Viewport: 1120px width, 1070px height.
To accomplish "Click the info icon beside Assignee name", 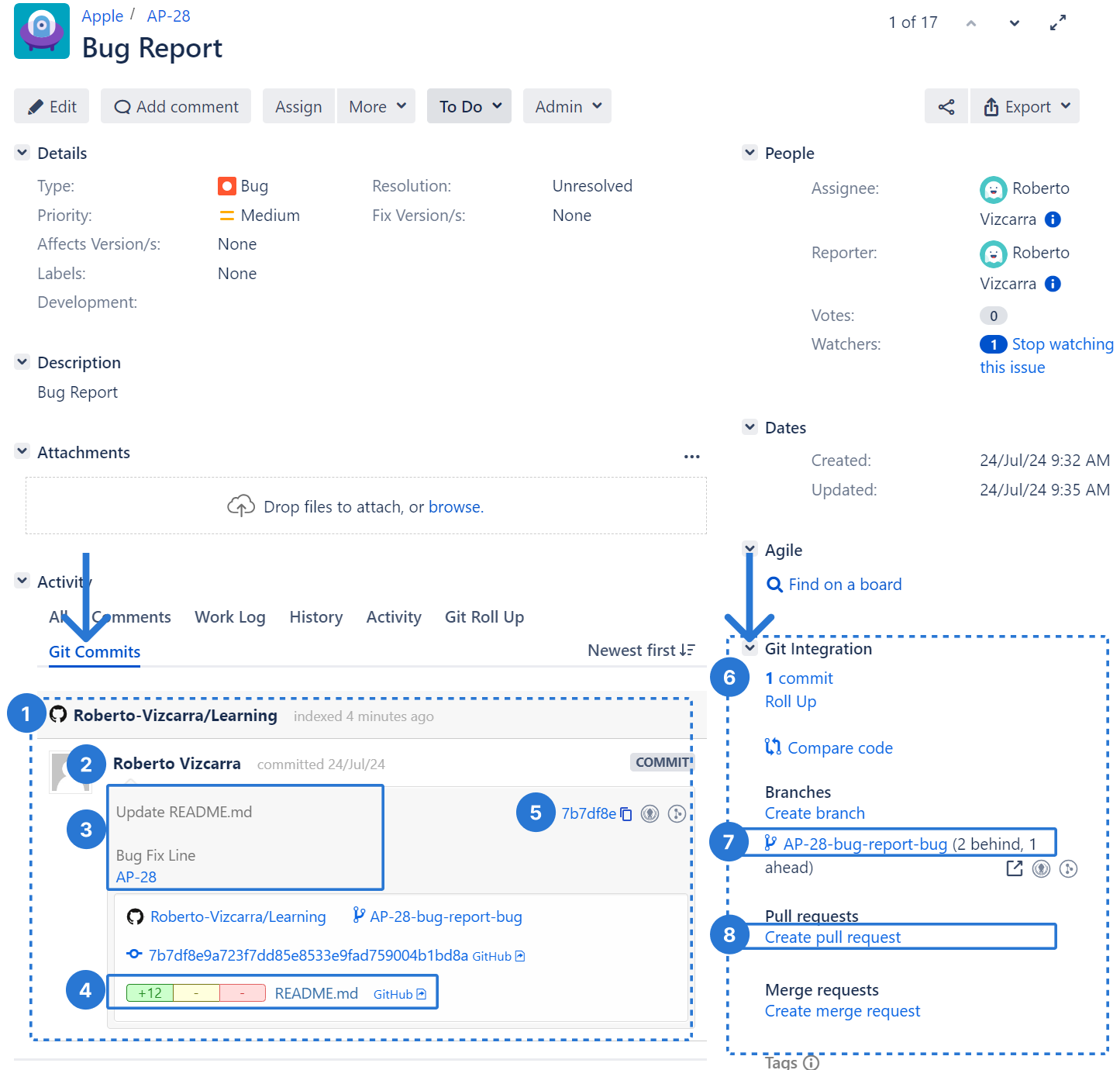I will click(1053, 219).
